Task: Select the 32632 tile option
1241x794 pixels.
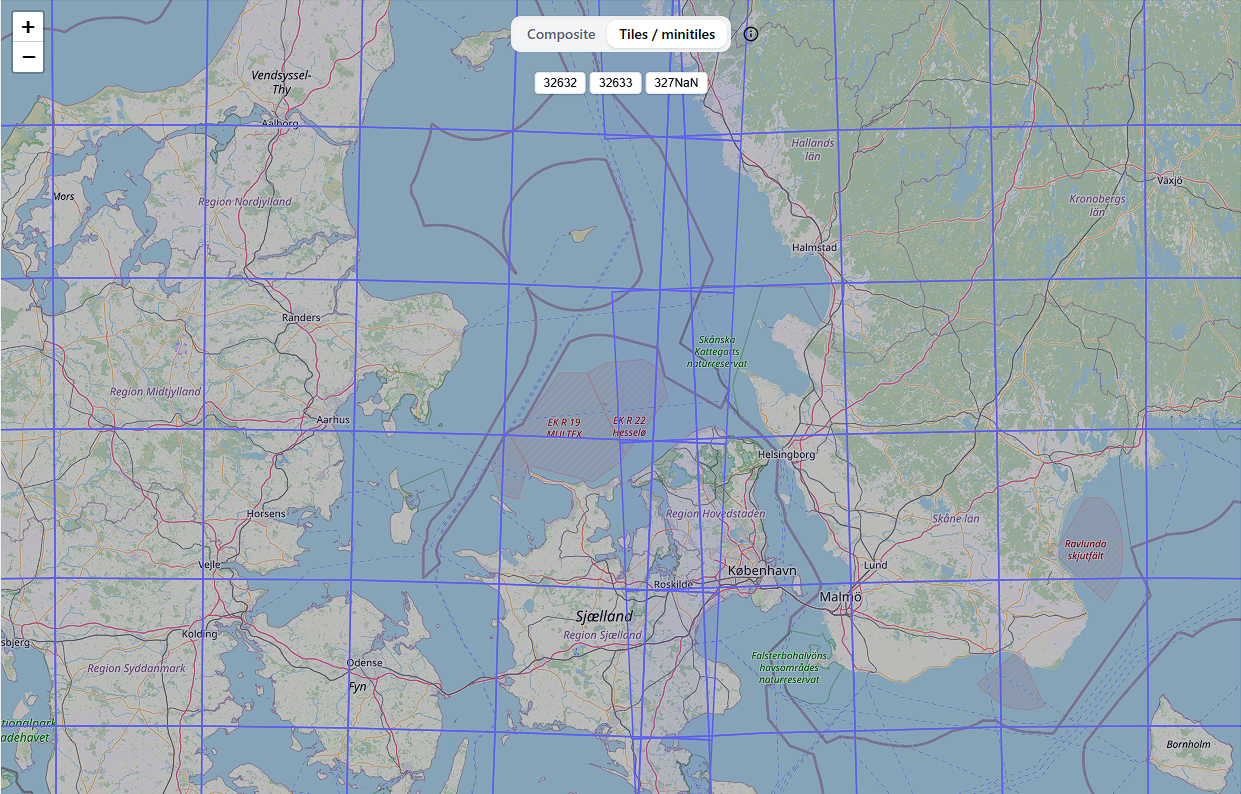Action: [561, 83]
